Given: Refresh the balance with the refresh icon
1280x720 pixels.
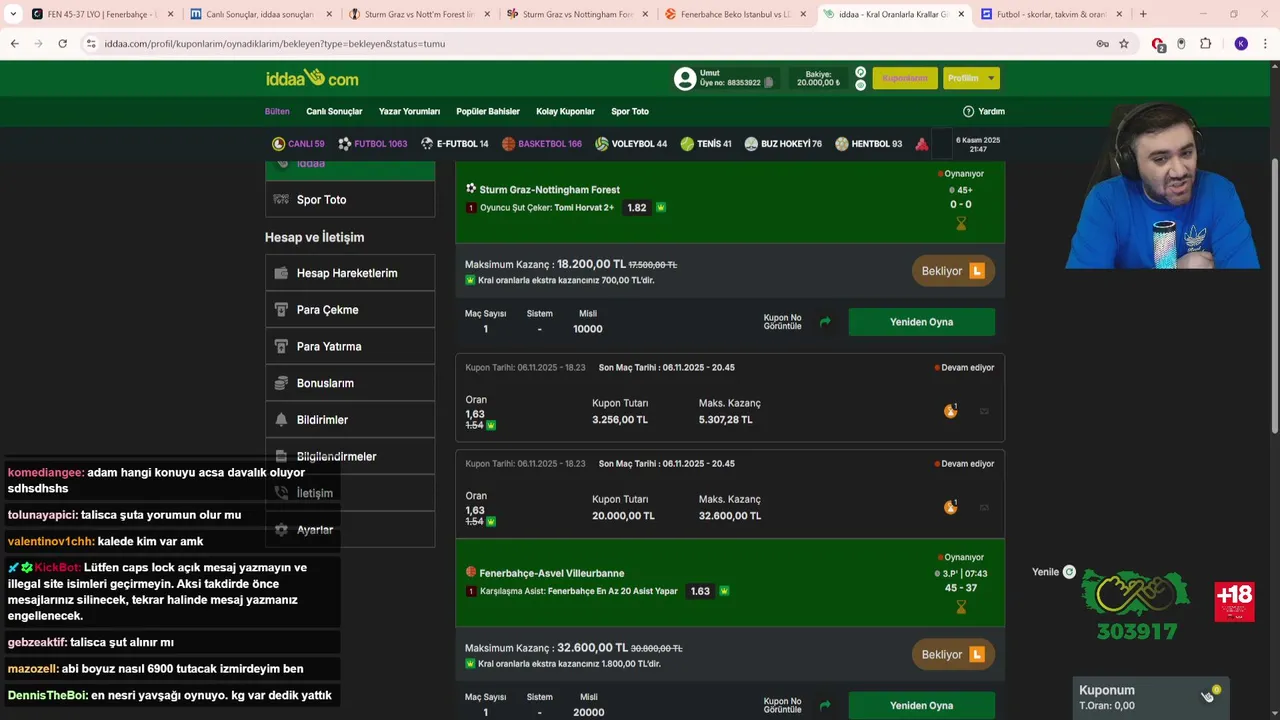Looking at the screenshot, I should (x=860, y=72).
